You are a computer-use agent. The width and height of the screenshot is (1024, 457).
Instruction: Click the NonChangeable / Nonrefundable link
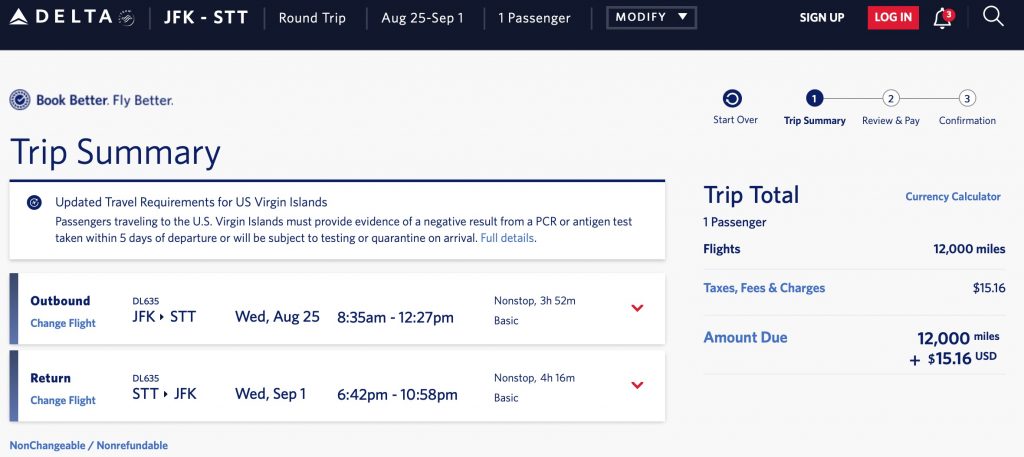(x=89, y=446)
